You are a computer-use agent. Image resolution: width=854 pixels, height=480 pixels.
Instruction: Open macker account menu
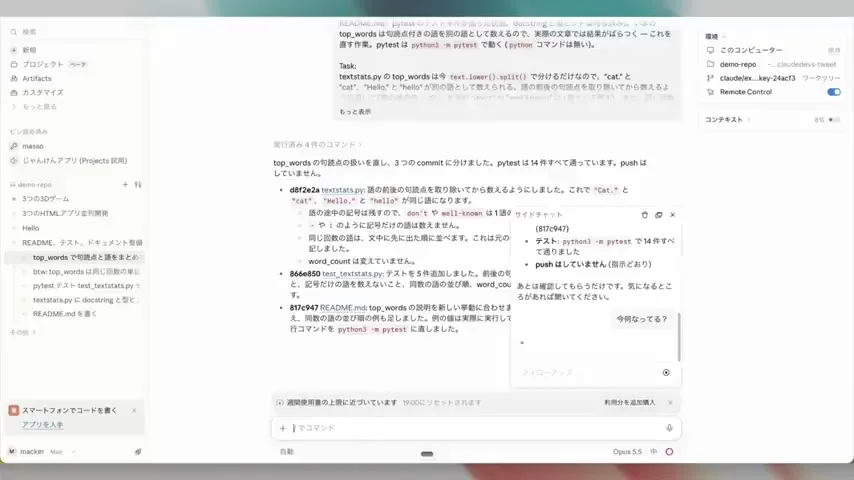coord(41,452)
